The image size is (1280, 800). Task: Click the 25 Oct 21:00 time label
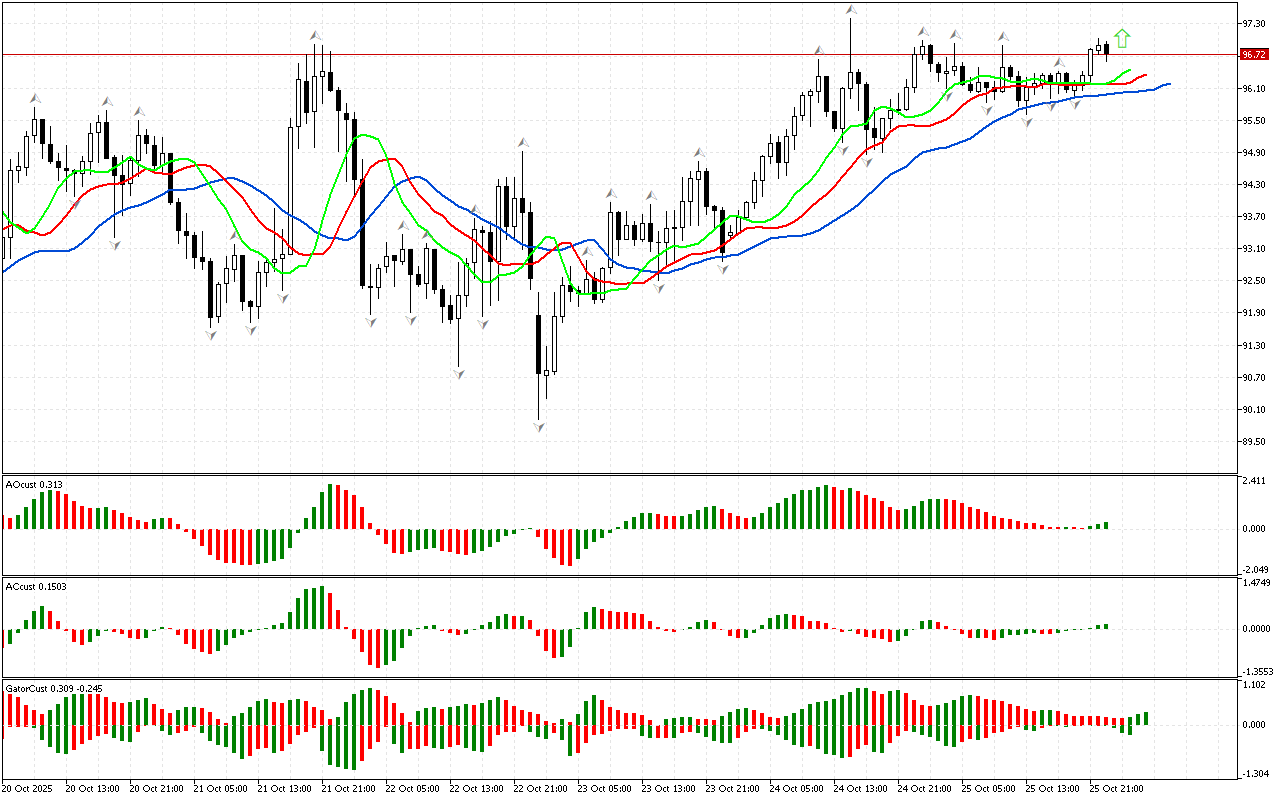pyautogui.click(x=1116, y=788)
